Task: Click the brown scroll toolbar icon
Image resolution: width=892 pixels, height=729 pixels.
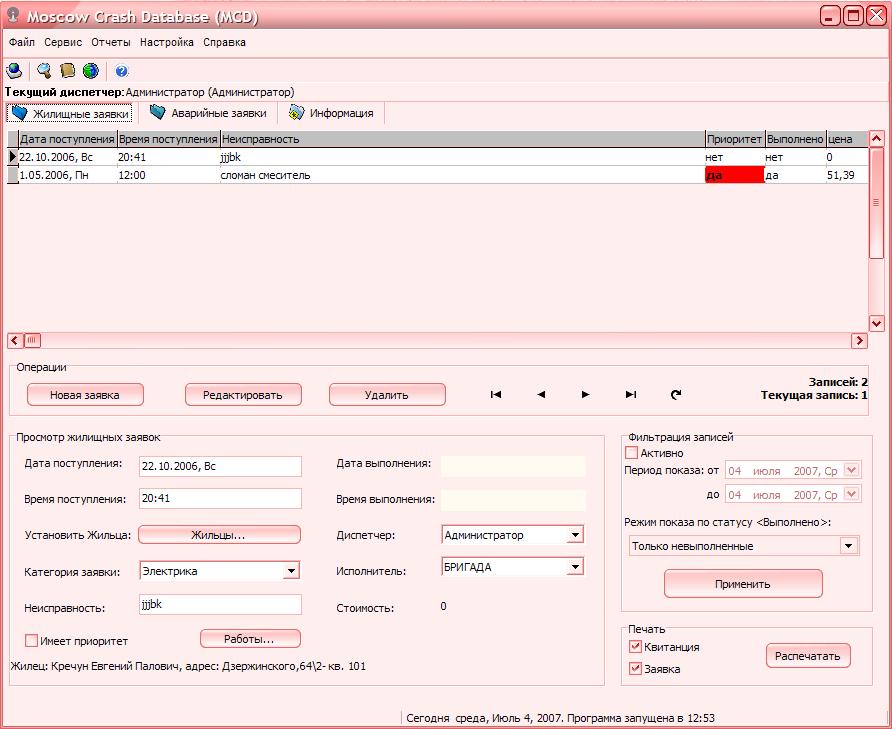Action: (68, 71)
